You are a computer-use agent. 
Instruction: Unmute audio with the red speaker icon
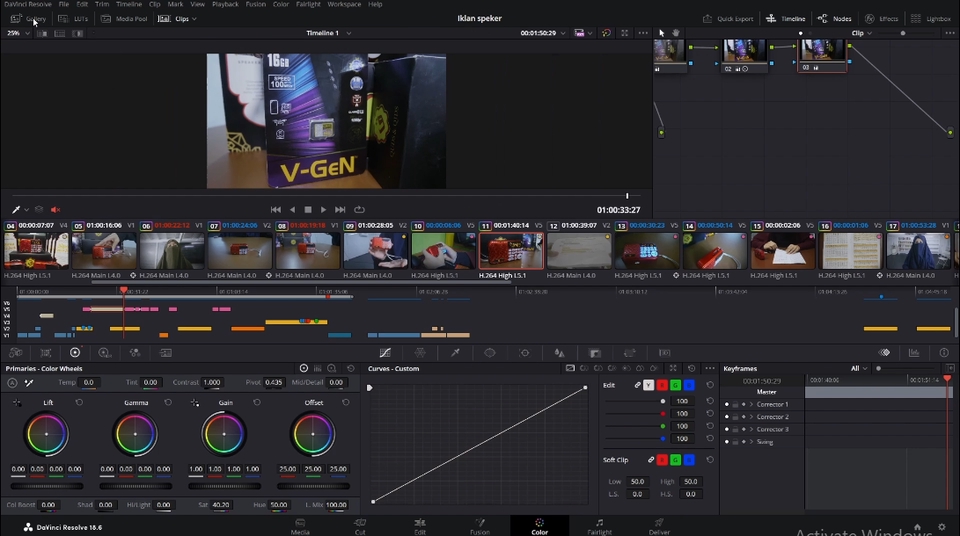click(55, 209)
